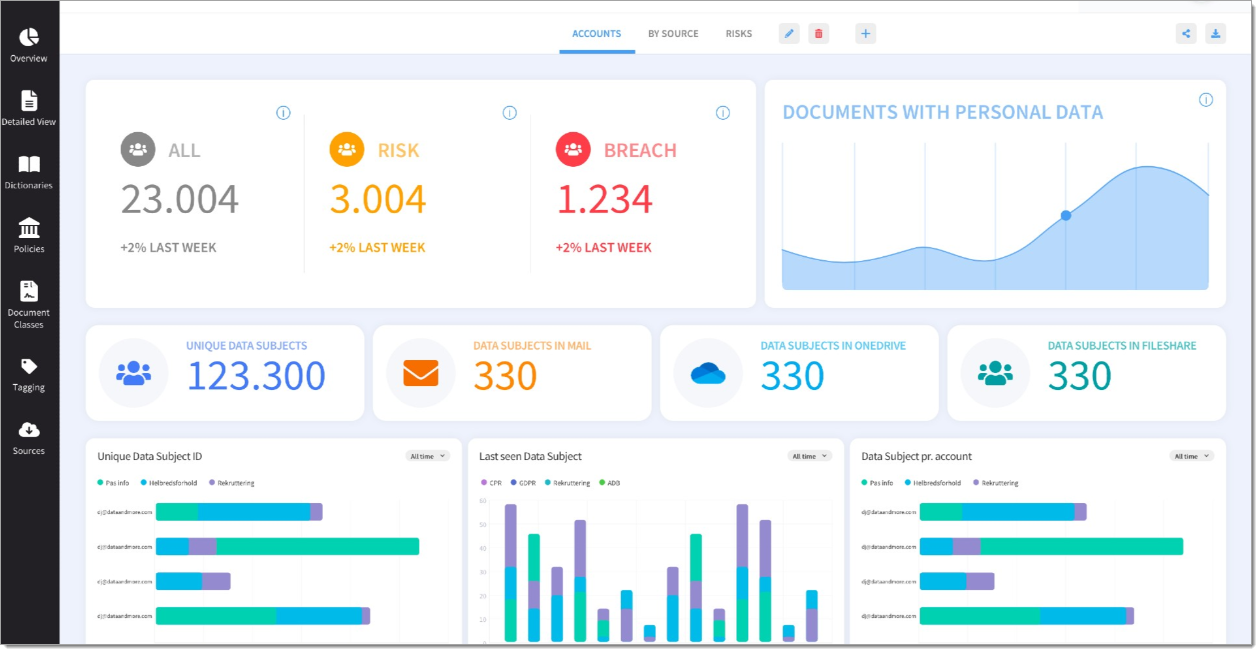Click the pencil edit icon
The height and width of the screenshot is (653, 1260).
789,34
